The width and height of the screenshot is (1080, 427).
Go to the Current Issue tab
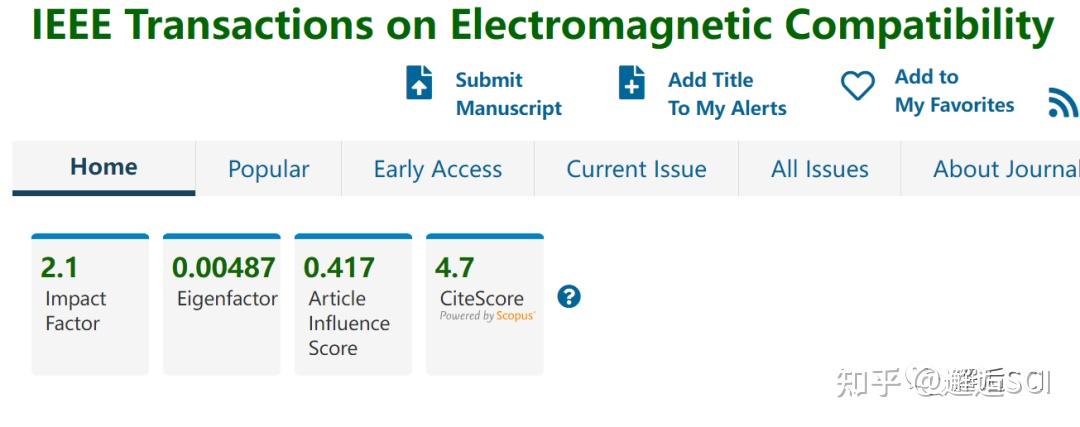pos(636,169)
